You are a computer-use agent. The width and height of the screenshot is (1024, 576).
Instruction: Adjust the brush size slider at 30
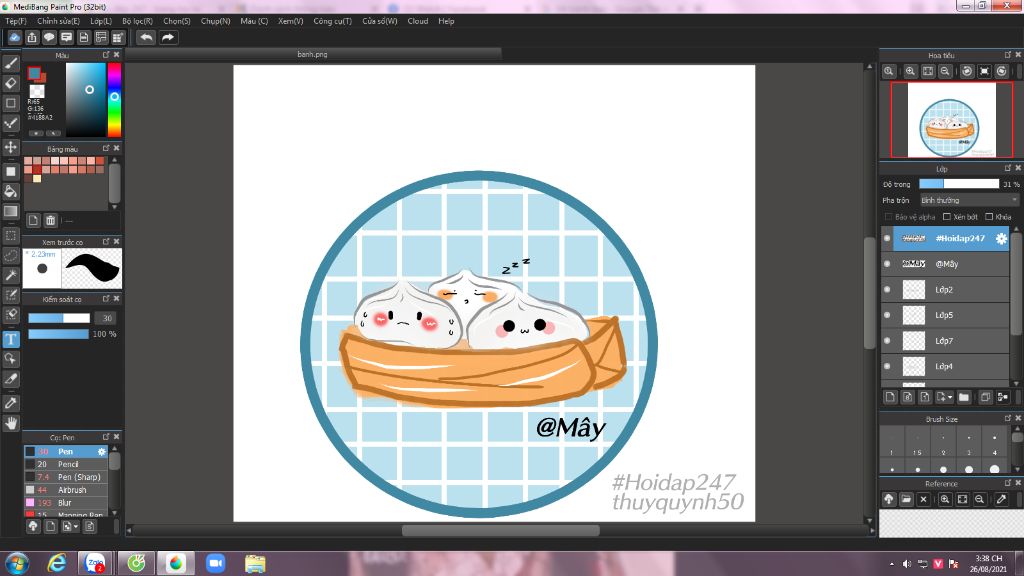click(59, 318)
